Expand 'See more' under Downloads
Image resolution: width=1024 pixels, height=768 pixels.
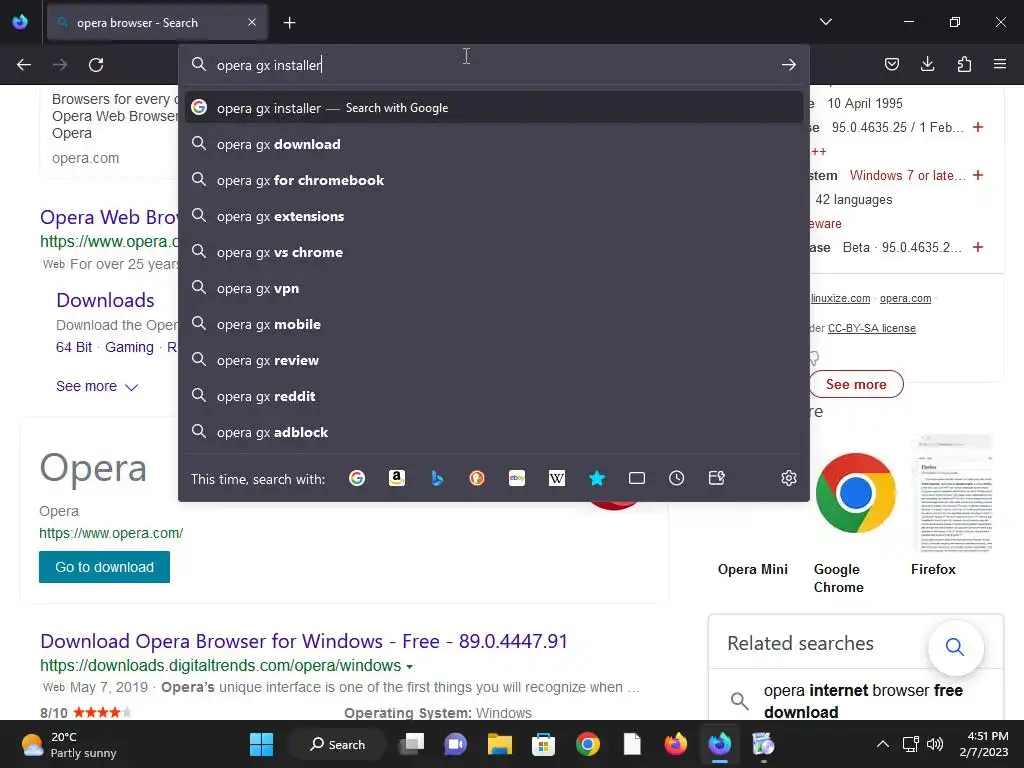pyautogui.click(x=97, y=386)
